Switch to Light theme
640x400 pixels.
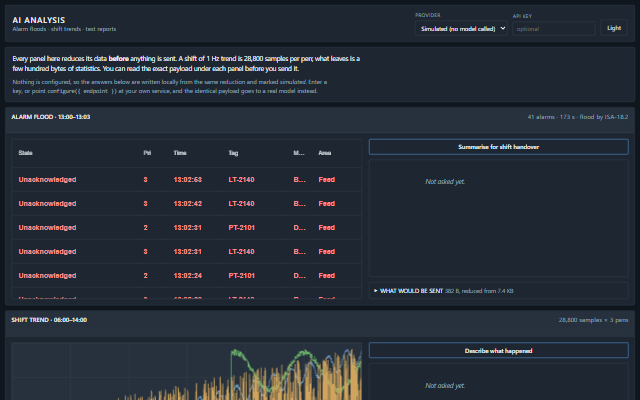[613, 28]
